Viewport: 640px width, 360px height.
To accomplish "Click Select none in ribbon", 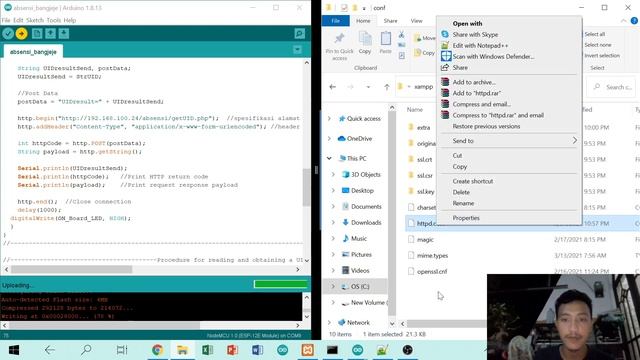I will [598, 45].
